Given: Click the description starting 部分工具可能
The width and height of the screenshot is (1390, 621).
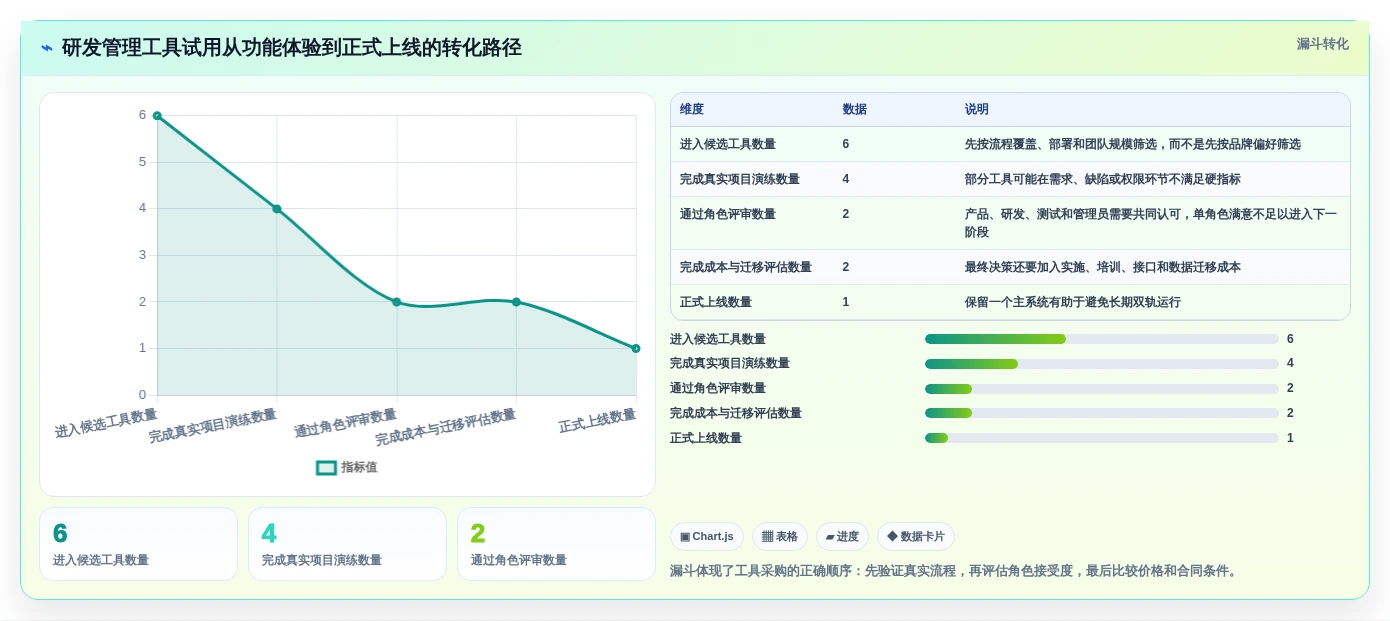Looking at the screenshot, I should coord(1103,179).
